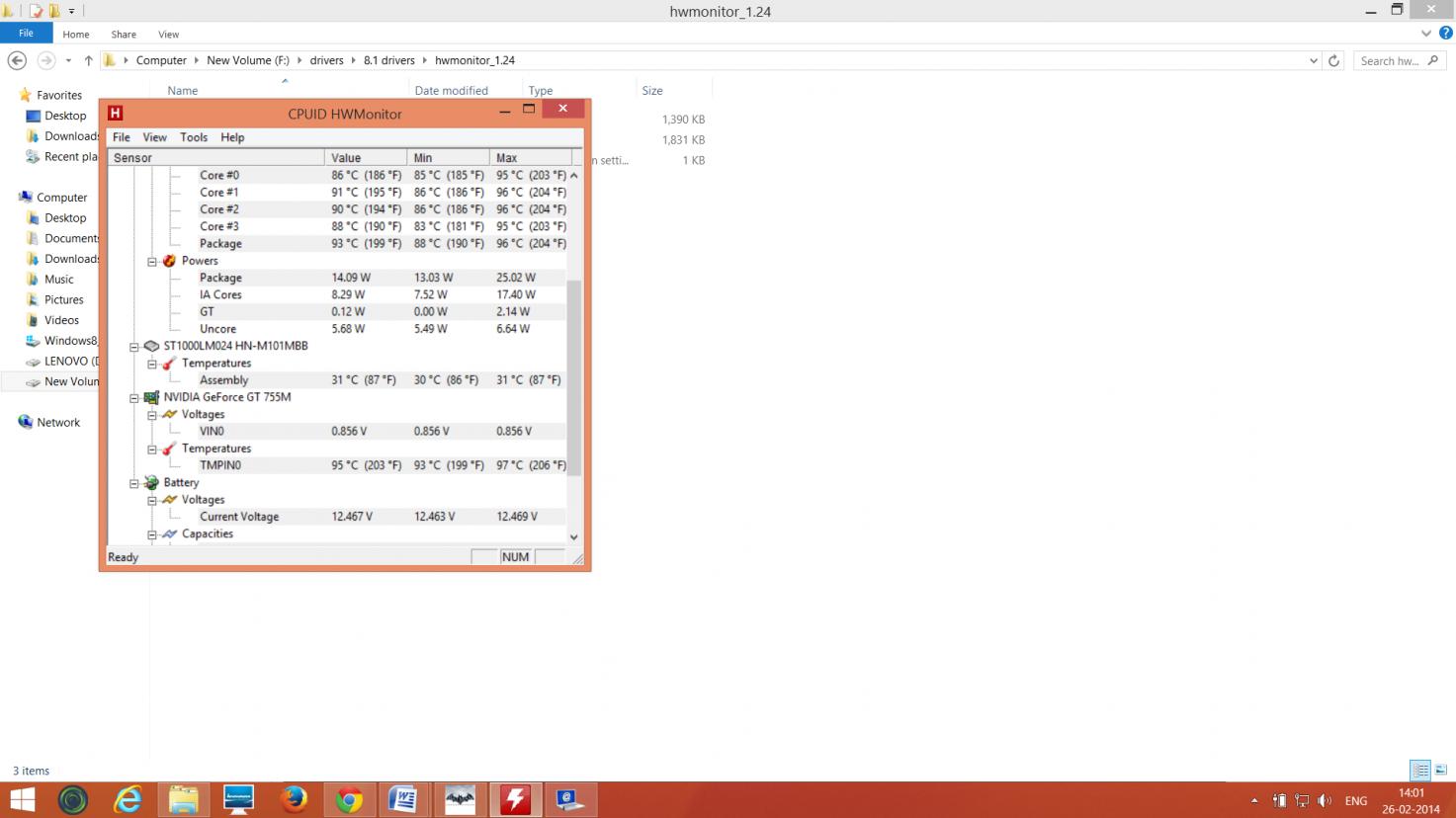Screen dimensions: 1456x818
Task: Click the Explorer search box
Action: pos(1391,60)
